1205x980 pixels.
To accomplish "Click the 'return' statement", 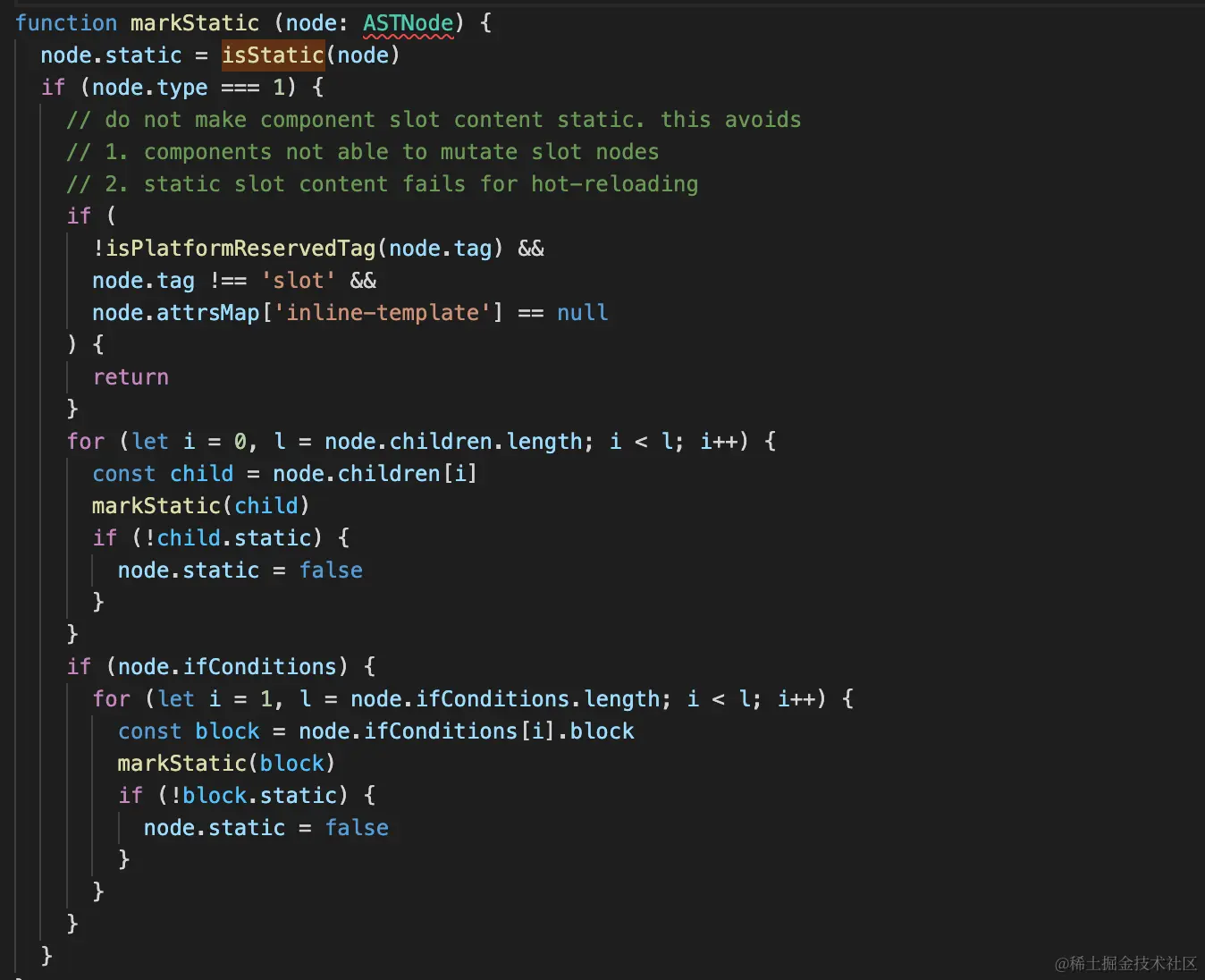I will (x=131, y=376).
